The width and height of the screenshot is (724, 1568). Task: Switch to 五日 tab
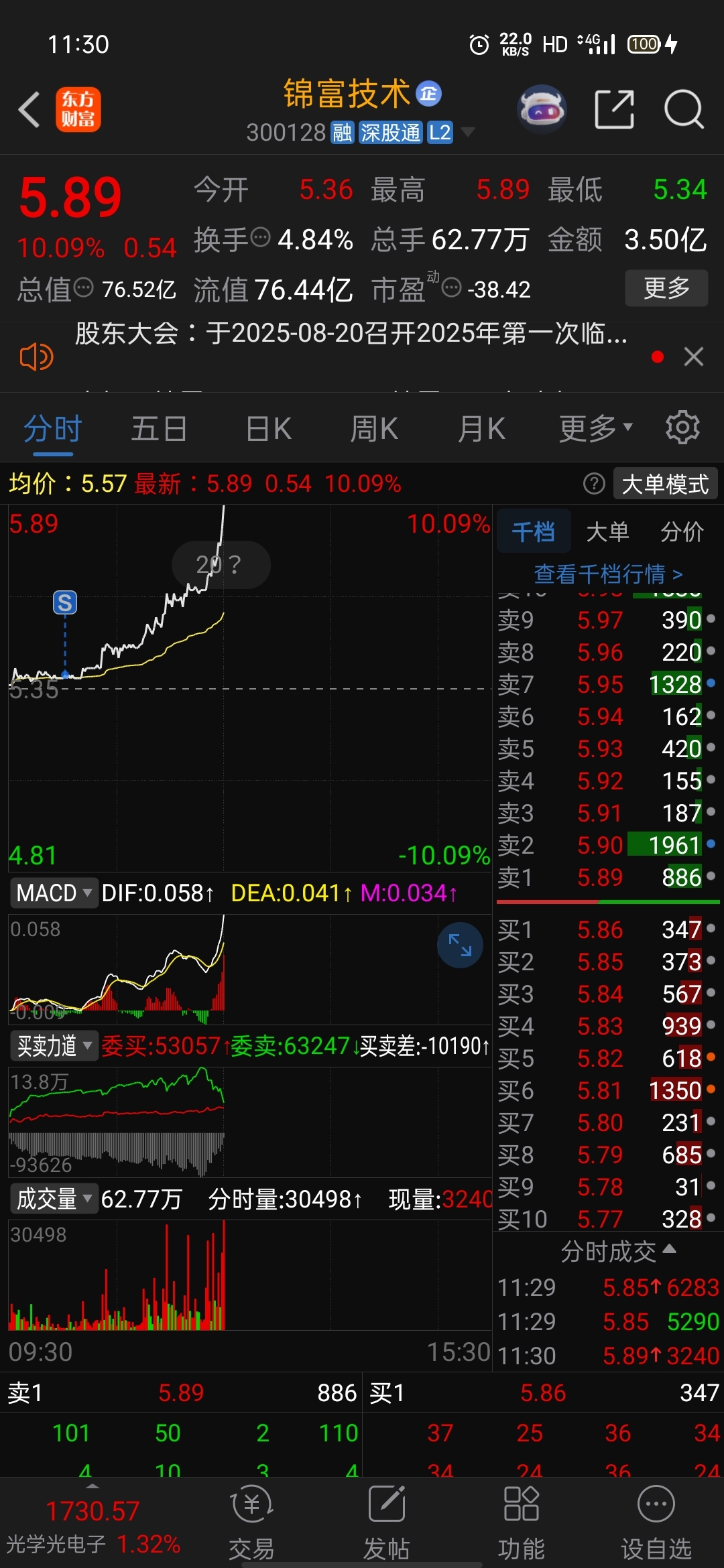159,429
